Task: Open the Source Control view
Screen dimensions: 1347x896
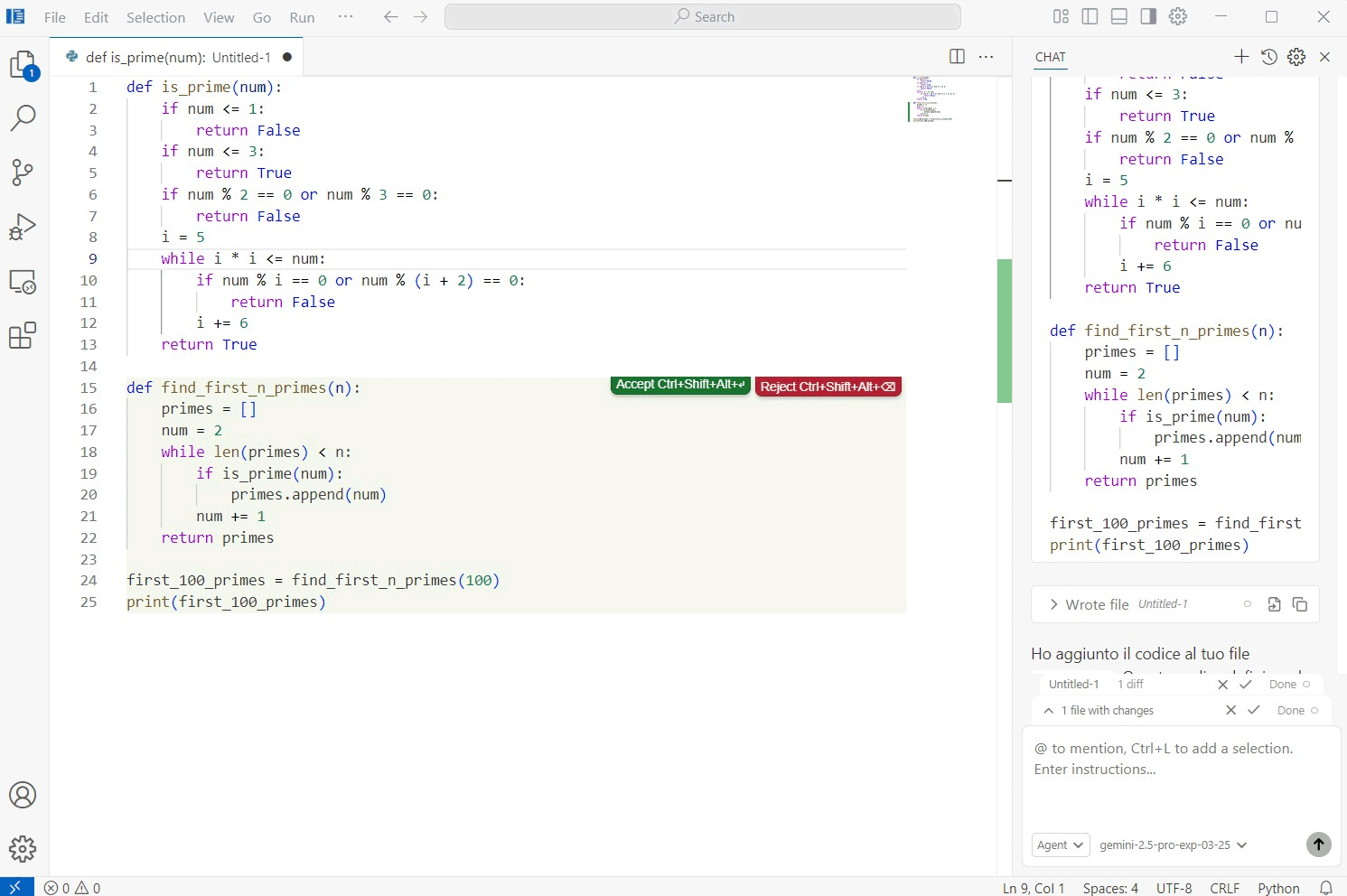Action: [23, 172]
